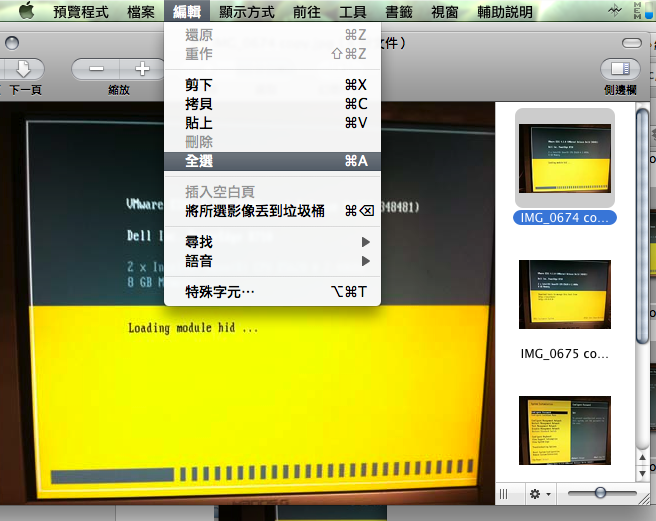Open the 輔助說明 menu
656x521 pixels.
505,12
